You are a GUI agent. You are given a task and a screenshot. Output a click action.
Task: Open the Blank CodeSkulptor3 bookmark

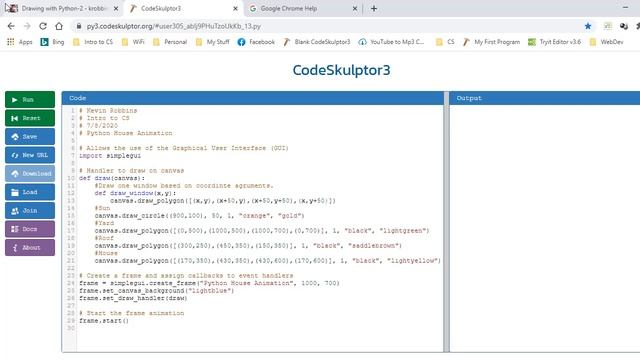click(x=317, y=42)
